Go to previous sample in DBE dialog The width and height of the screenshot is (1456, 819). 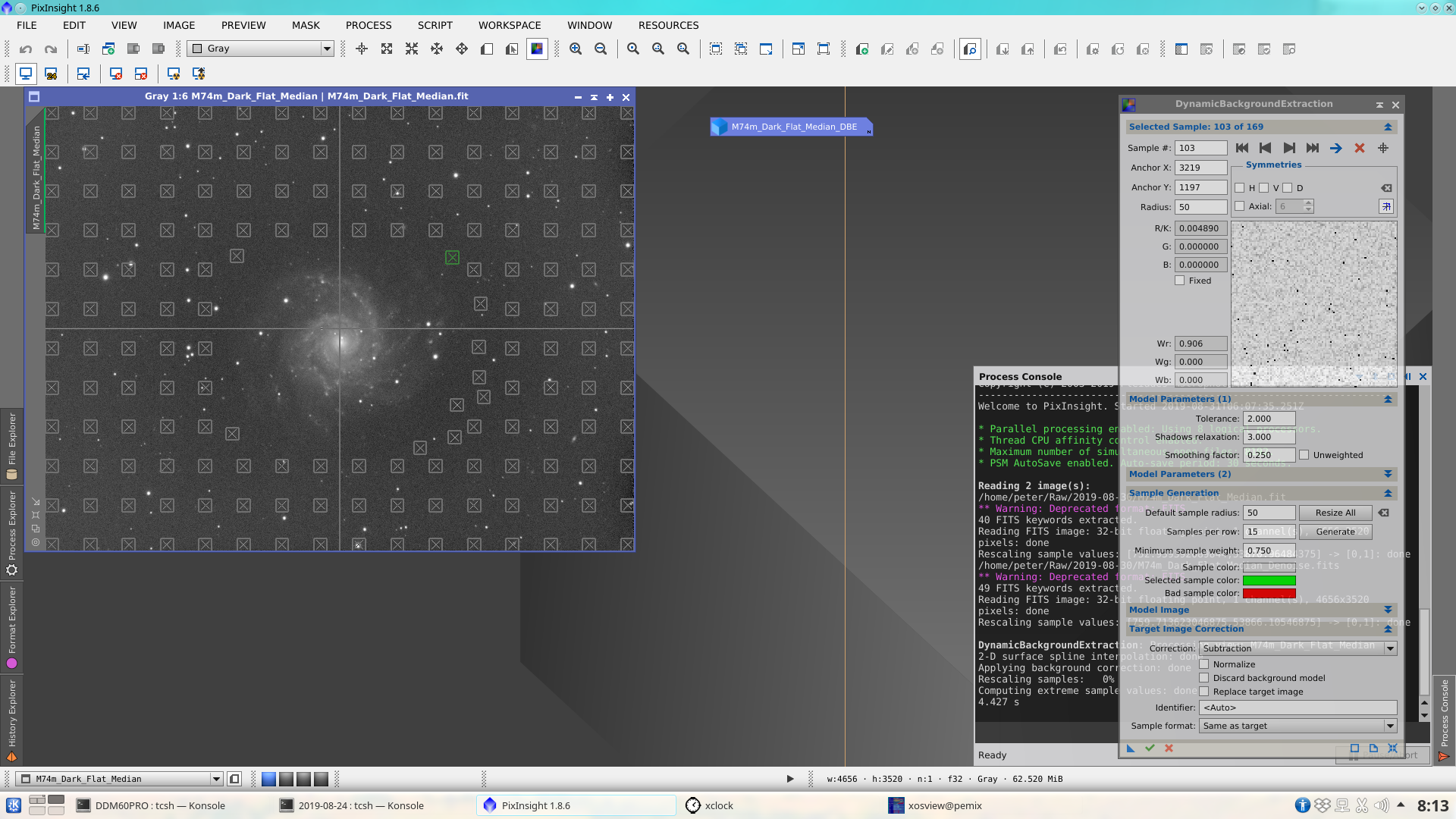pos(1265,148)
